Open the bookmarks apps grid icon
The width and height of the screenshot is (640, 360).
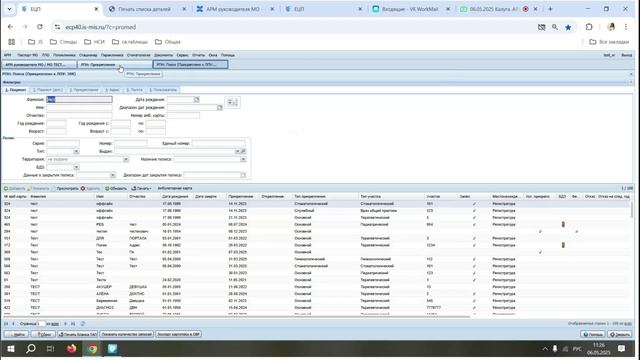11,42
